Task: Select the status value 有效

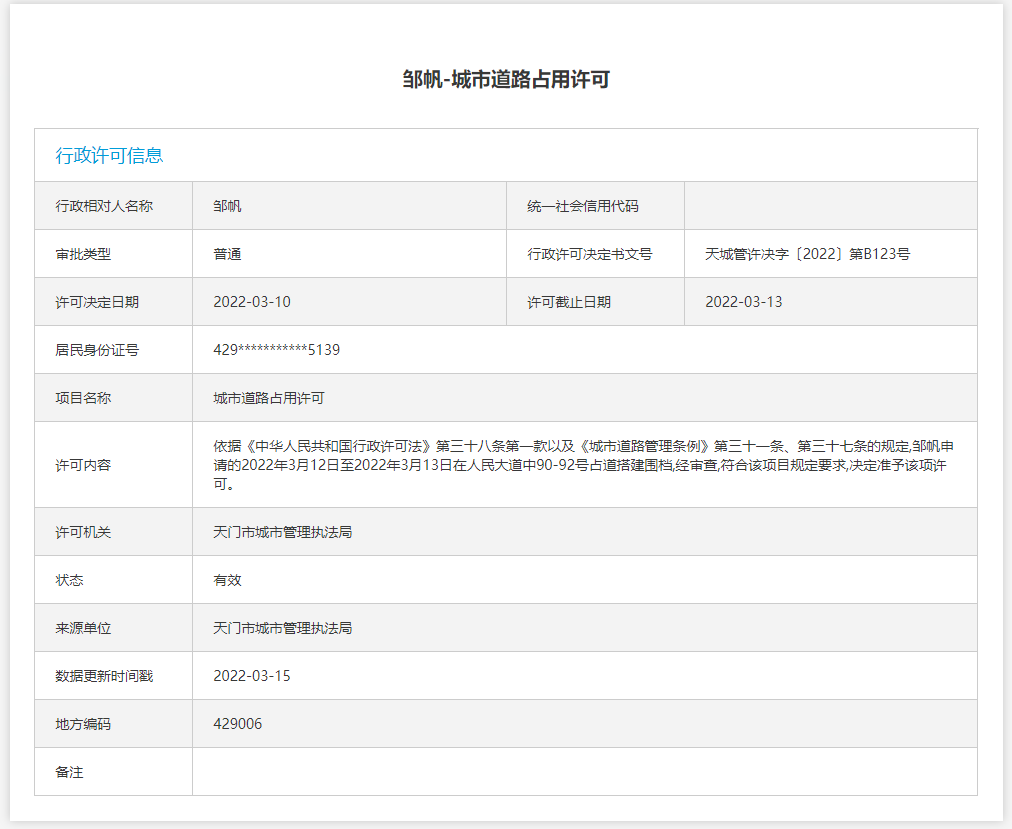Action: click(x=227, y=580)
